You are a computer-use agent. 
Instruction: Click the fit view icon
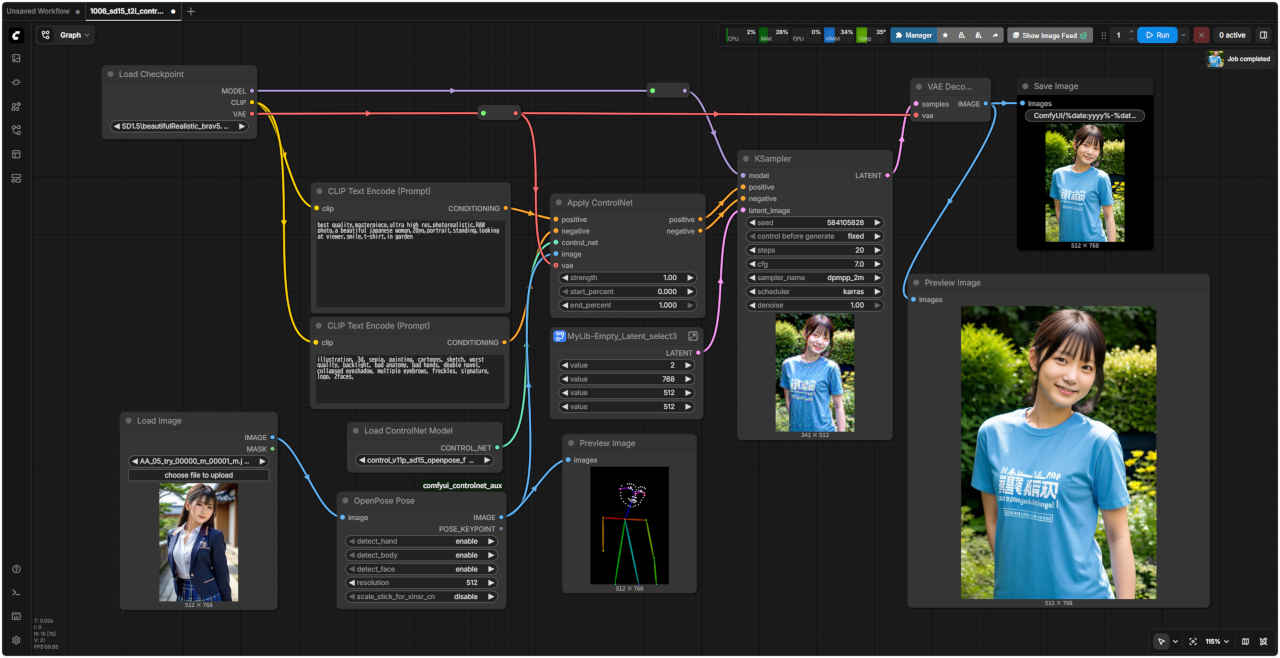(1193, 641)
